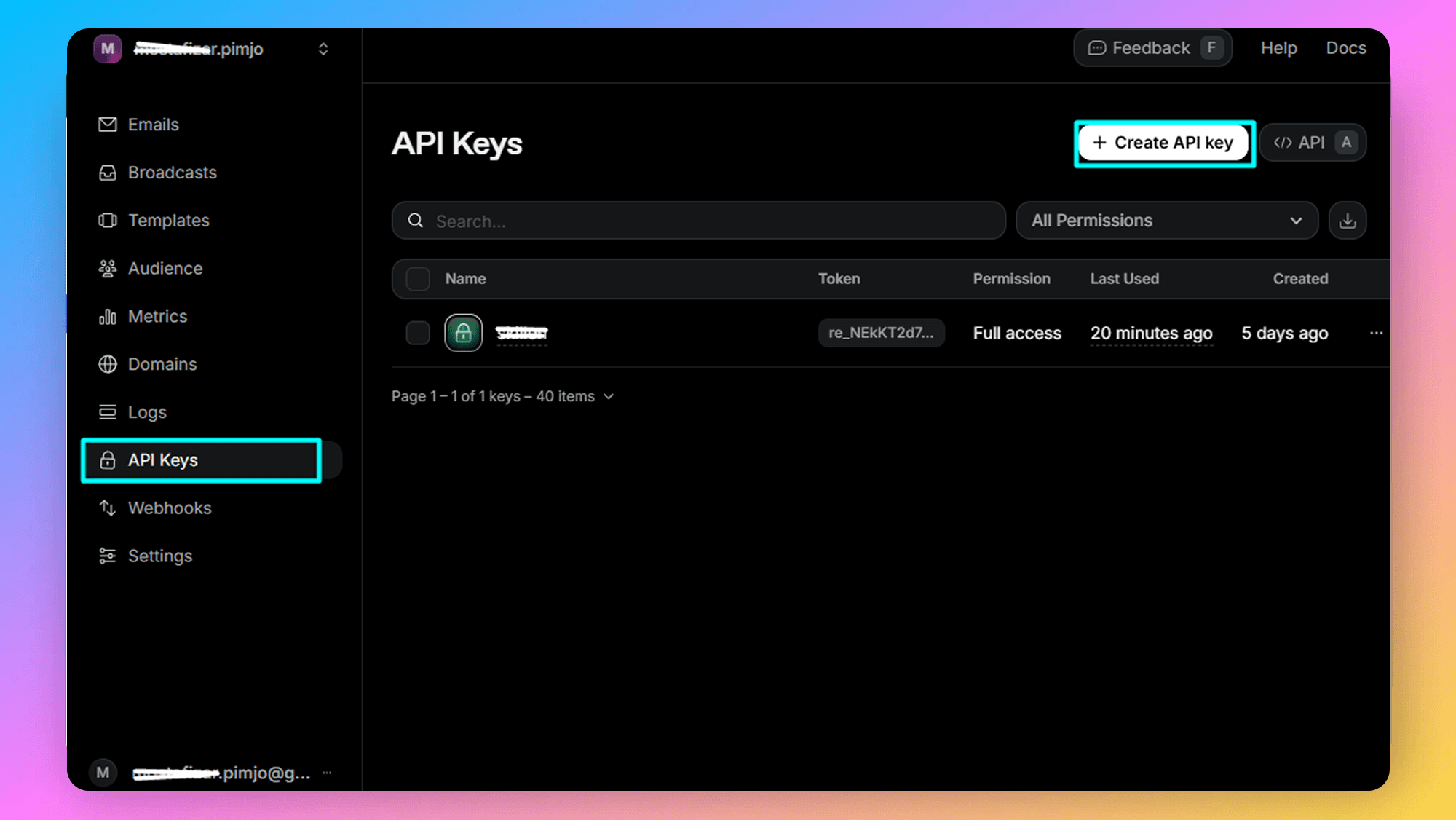Open the Docs link
The width and height of the screenshot is (1456, 820).
click(1345, 48)
